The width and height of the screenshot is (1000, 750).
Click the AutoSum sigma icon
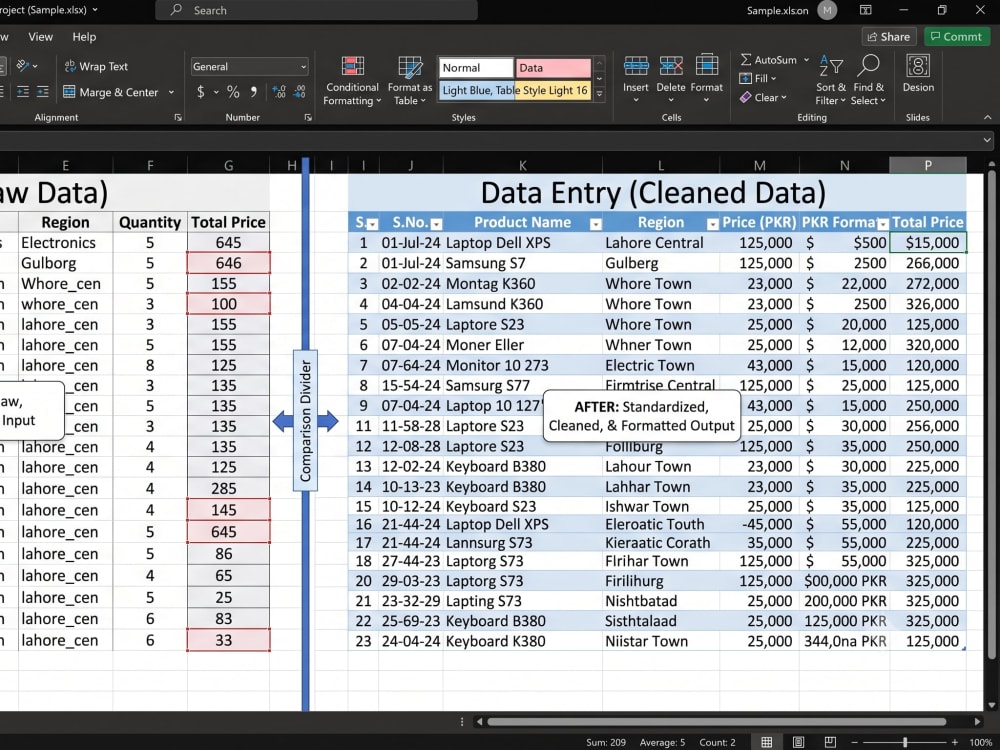[746, 59]
